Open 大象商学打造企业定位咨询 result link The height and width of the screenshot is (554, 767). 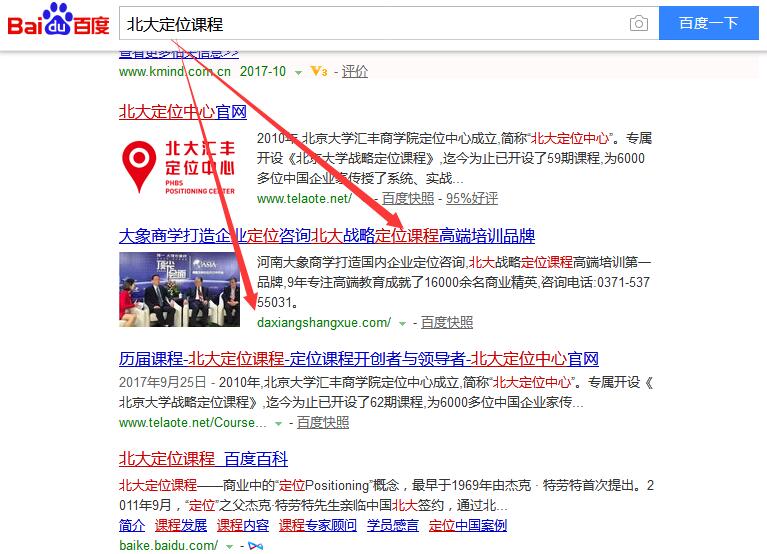327,236
